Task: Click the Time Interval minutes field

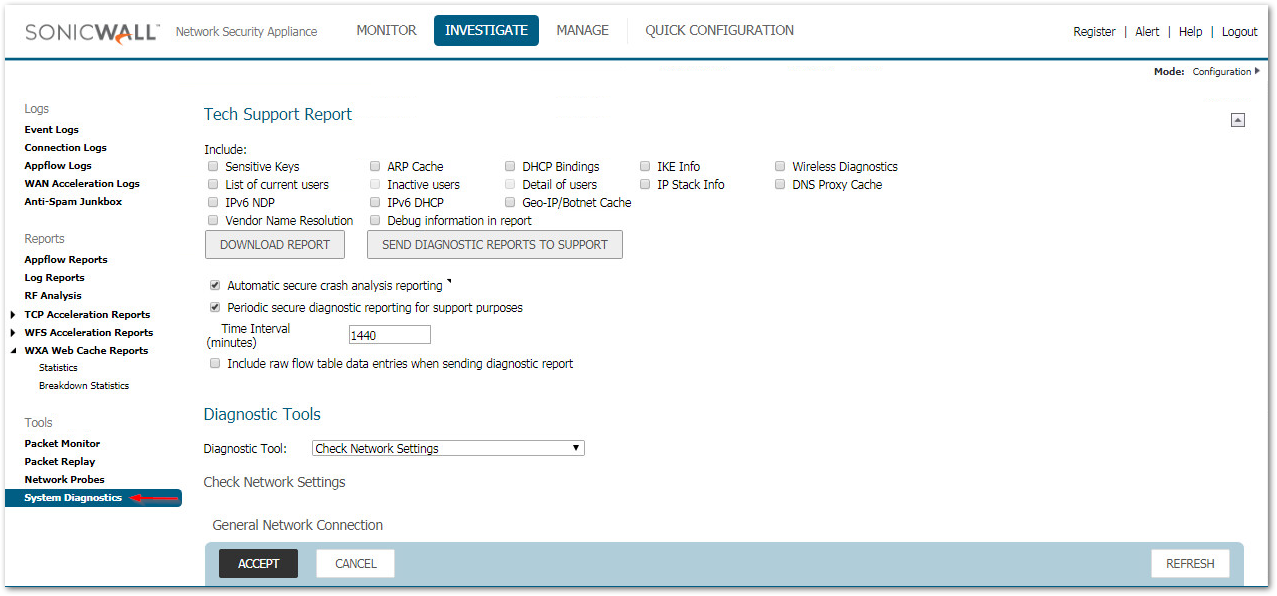Action: coord(389,335)
